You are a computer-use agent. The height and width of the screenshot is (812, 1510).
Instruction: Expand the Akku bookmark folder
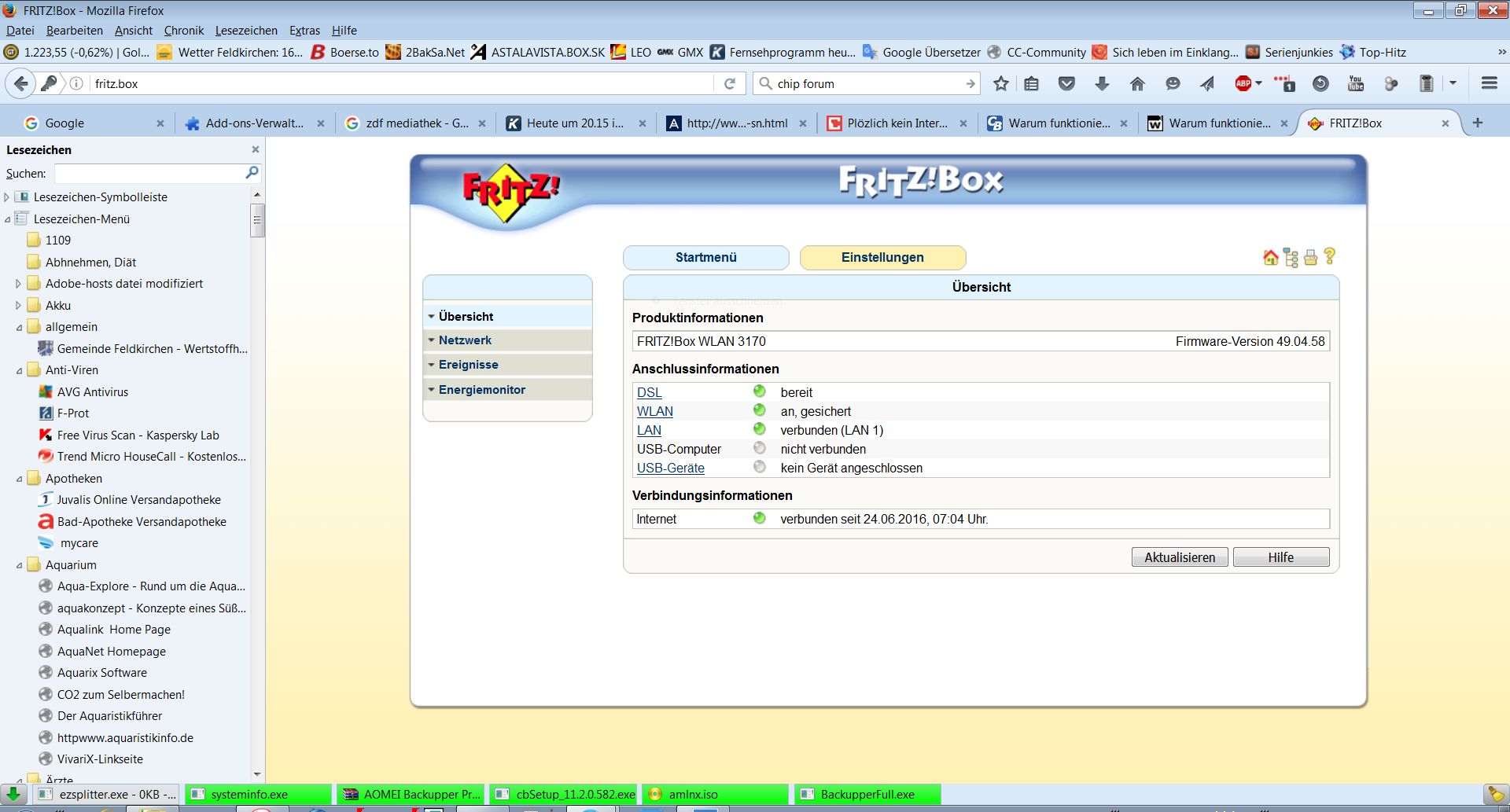(x=19, y=306)
